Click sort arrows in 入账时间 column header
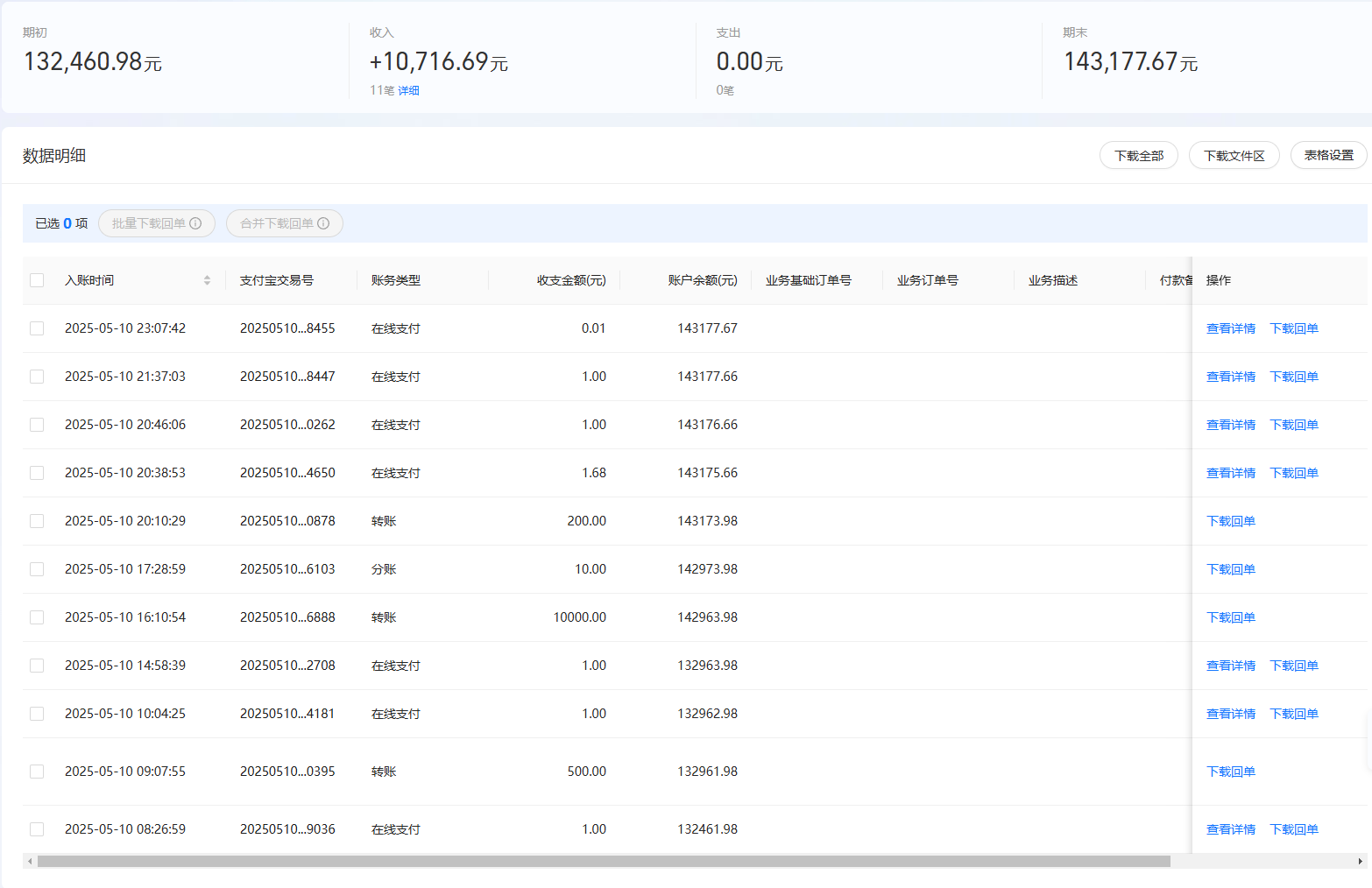The image size is (1372, 888). pos(207,280)
